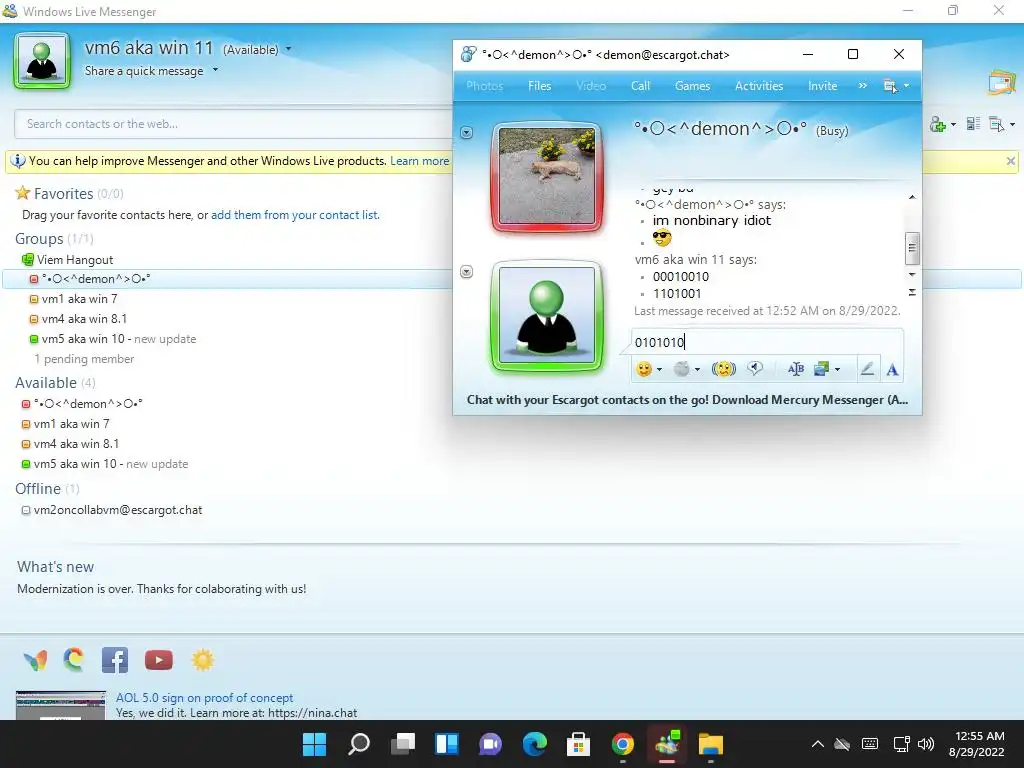Image resolution: width=1024 pixels, height=768 pixels.
Task: Click the AB text cursor formatting icon
Action: pos(795,369)
